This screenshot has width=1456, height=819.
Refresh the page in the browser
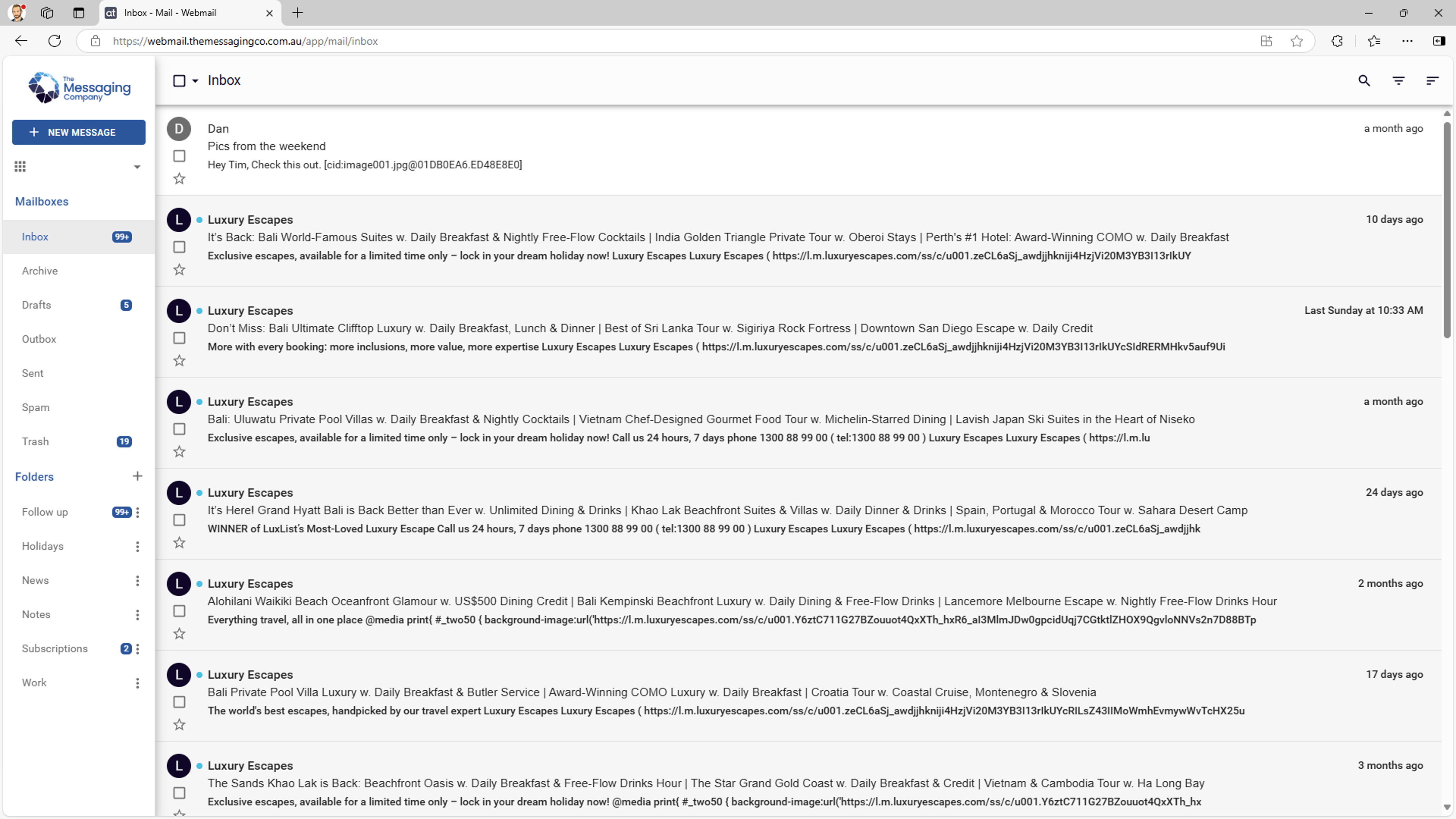54,41
